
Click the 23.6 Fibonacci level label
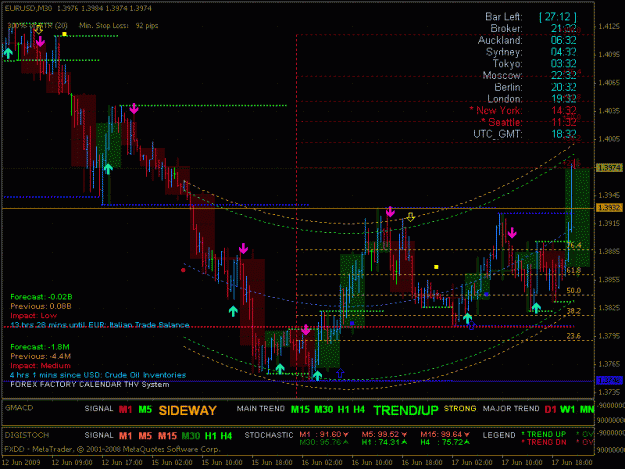(x=574, y=336)
